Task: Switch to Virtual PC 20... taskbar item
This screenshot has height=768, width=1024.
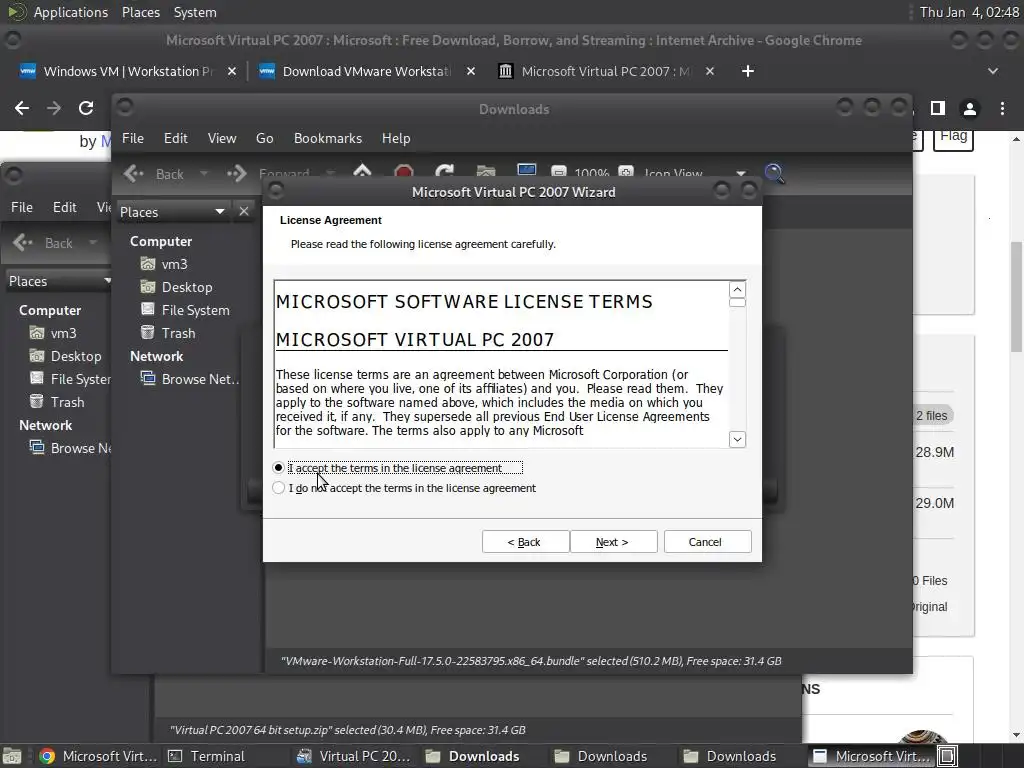Action: tap(355, 756)
